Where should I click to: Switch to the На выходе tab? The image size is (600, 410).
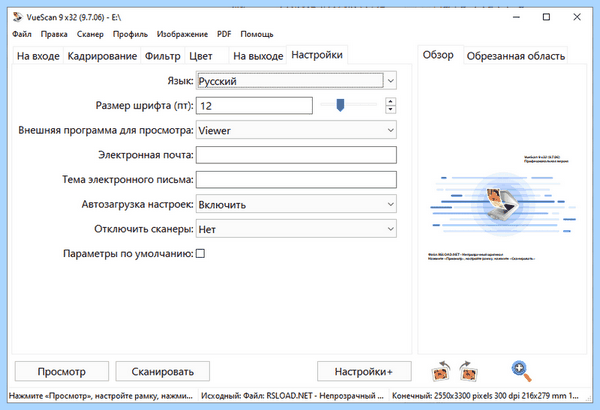point(258,56)
